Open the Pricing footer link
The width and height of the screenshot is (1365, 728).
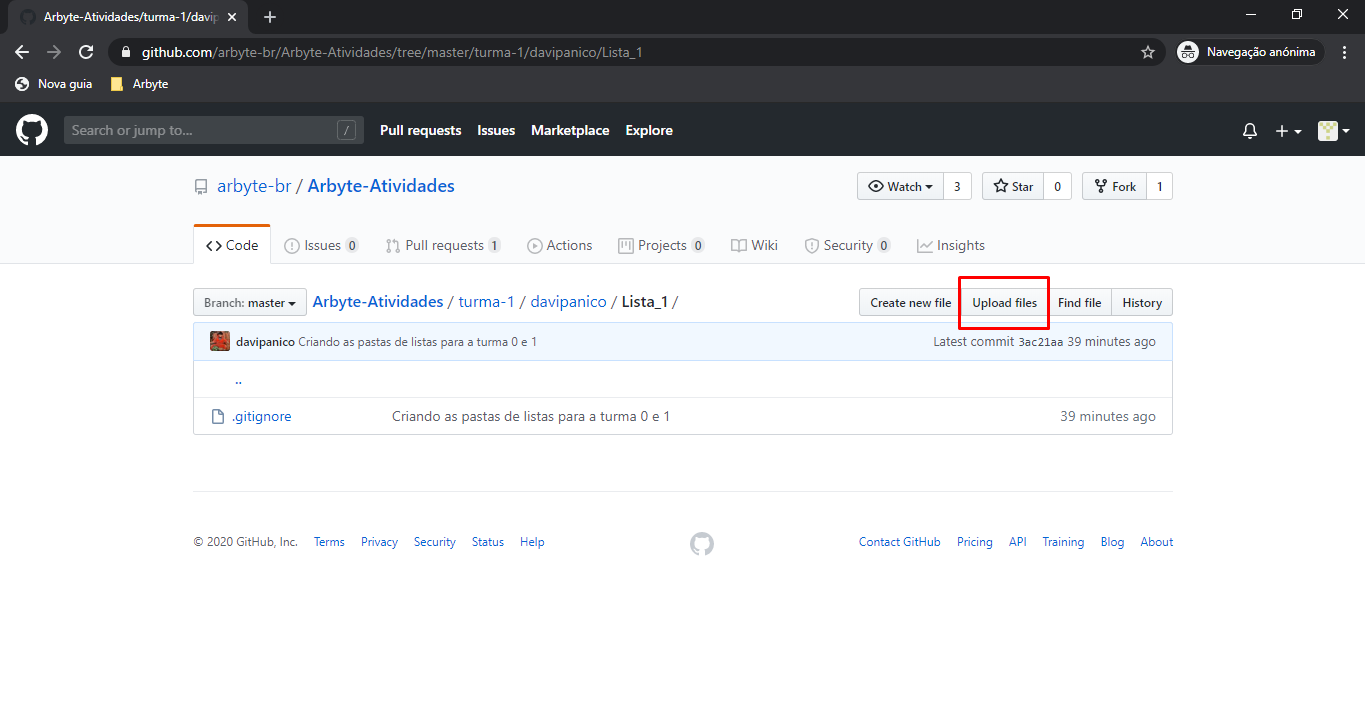[975, 542]
